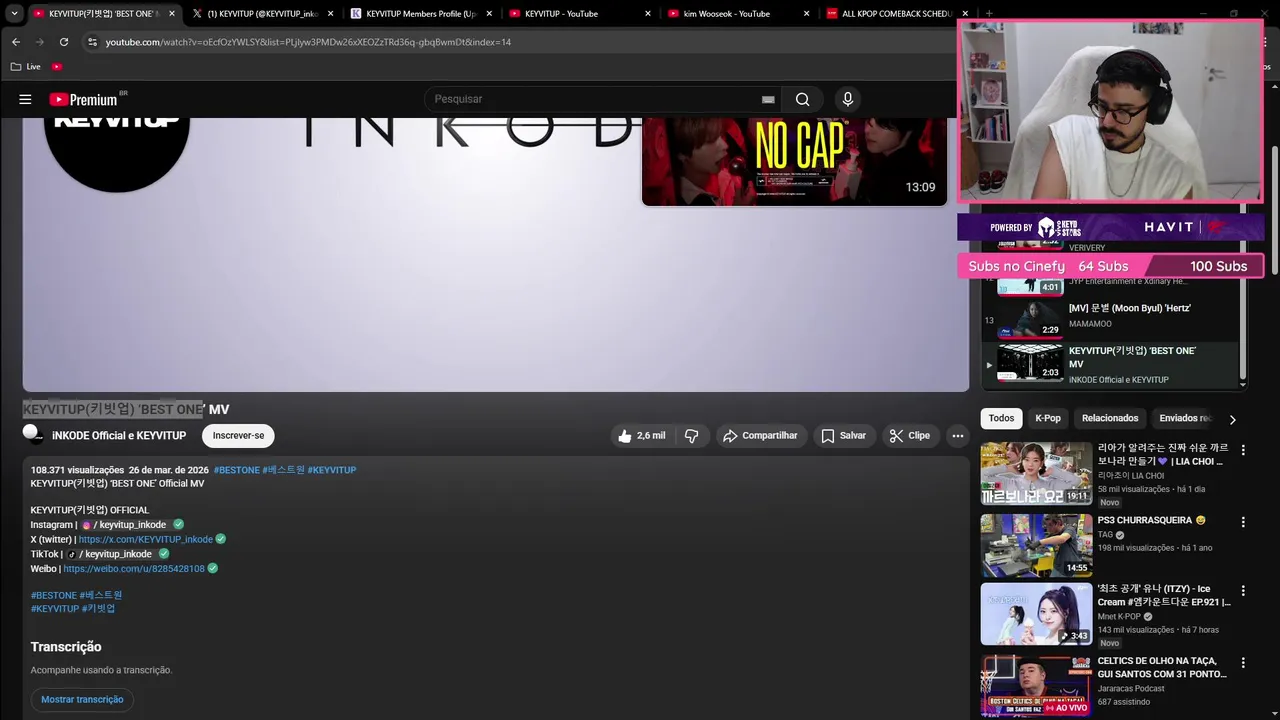The width and height of the screenshot is (1280, 720).
Task: Select the Relacionados filter chip
Action: [x=1110, y=418]
